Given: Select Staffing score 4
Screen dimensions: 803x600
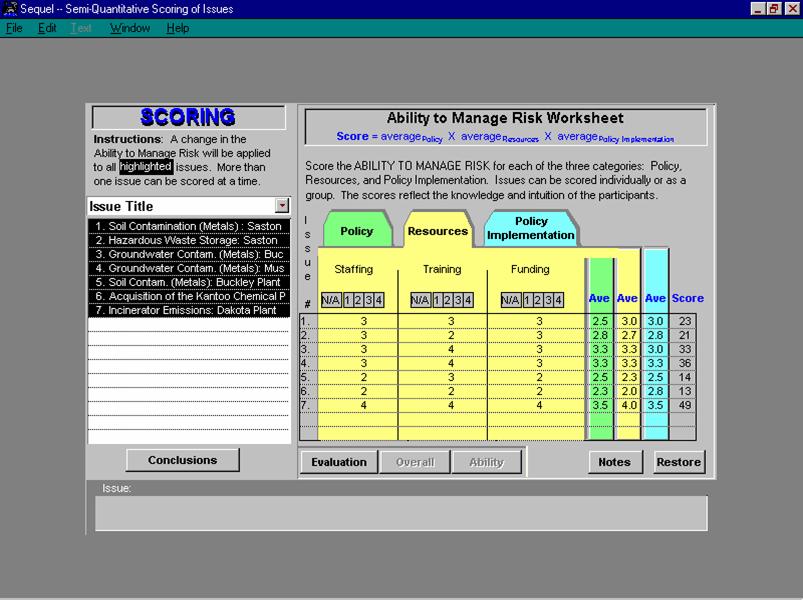Looking at the screenshot, I should 378,300.
